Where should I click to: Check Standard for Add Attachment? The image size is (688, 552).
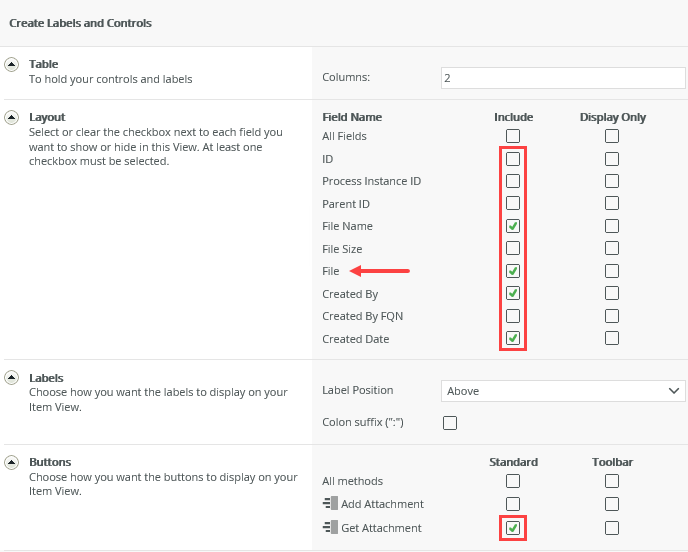pos(513,504)
